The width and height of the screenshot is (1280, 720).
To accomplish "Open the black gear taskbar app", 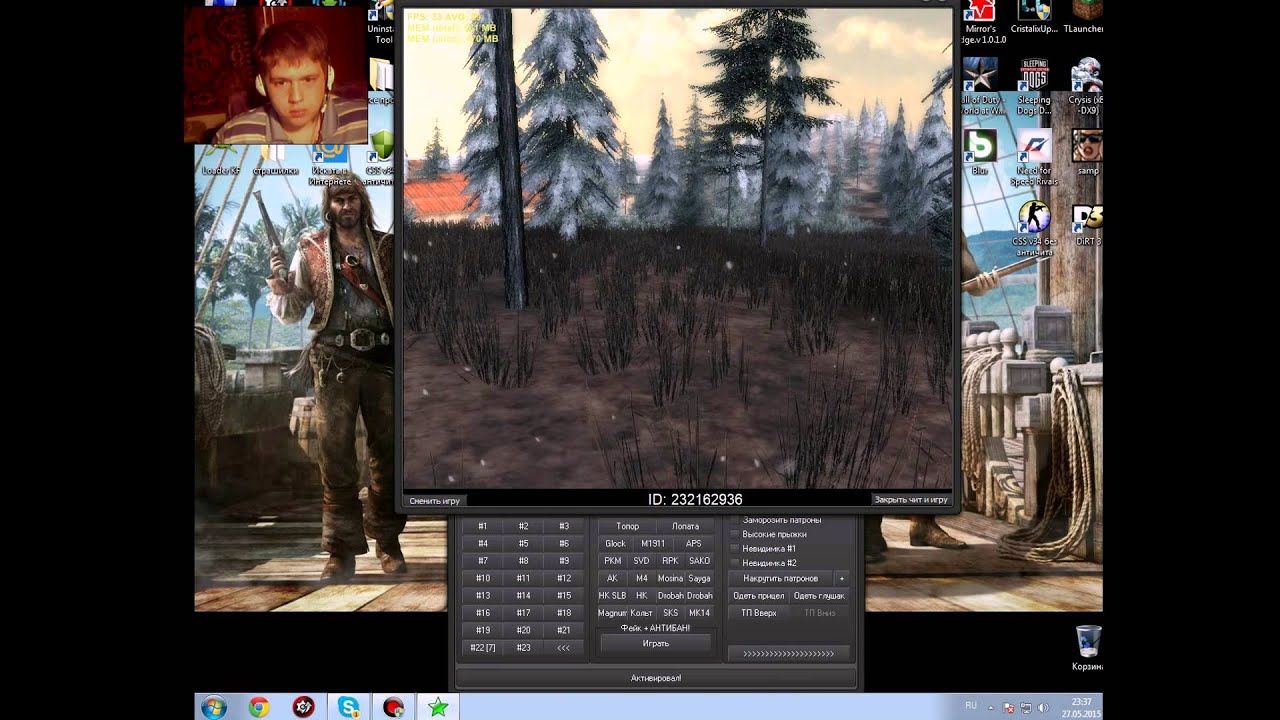I will (304, 707).
